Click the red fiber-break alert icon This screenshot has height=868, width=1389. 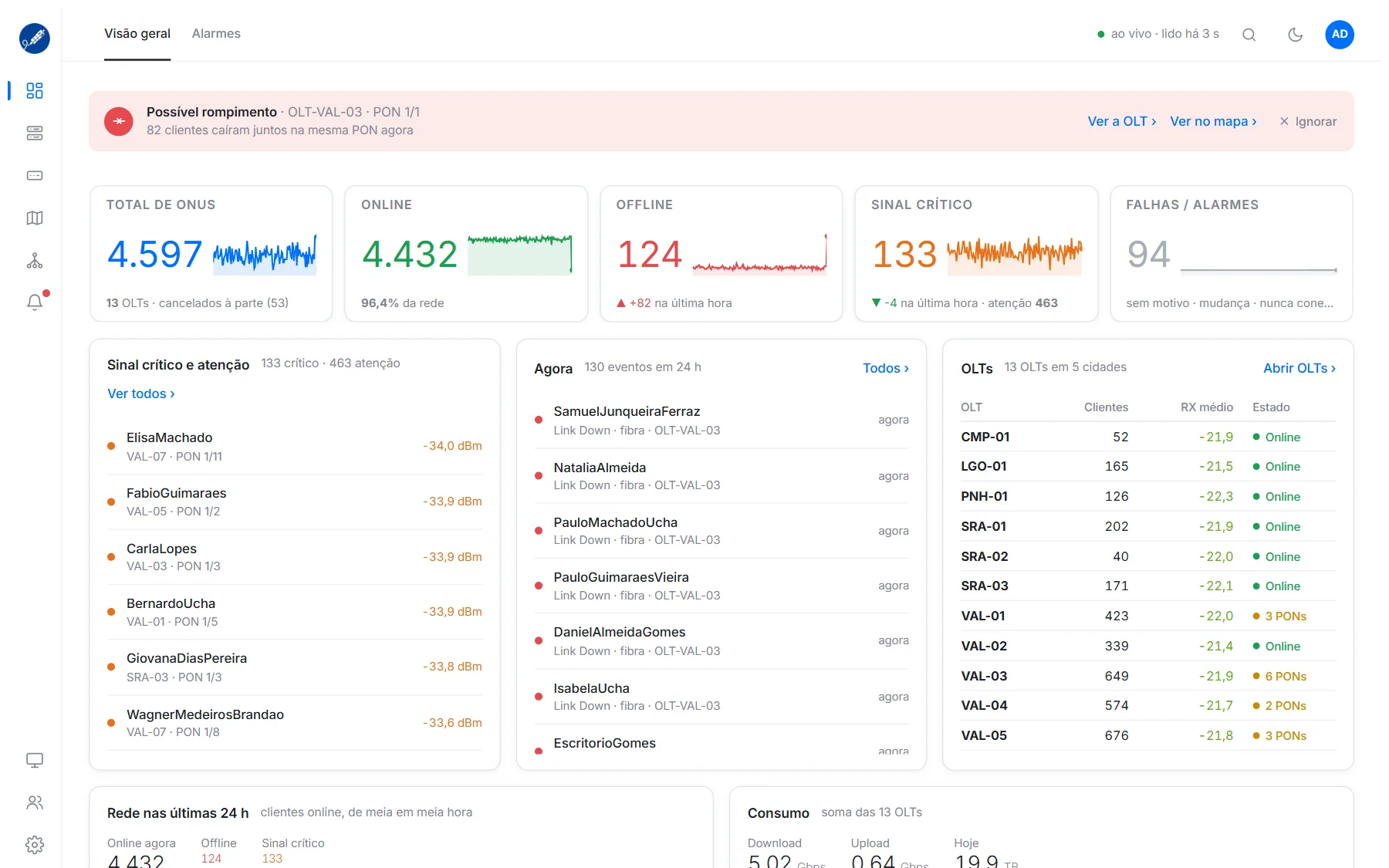point(119,121)
